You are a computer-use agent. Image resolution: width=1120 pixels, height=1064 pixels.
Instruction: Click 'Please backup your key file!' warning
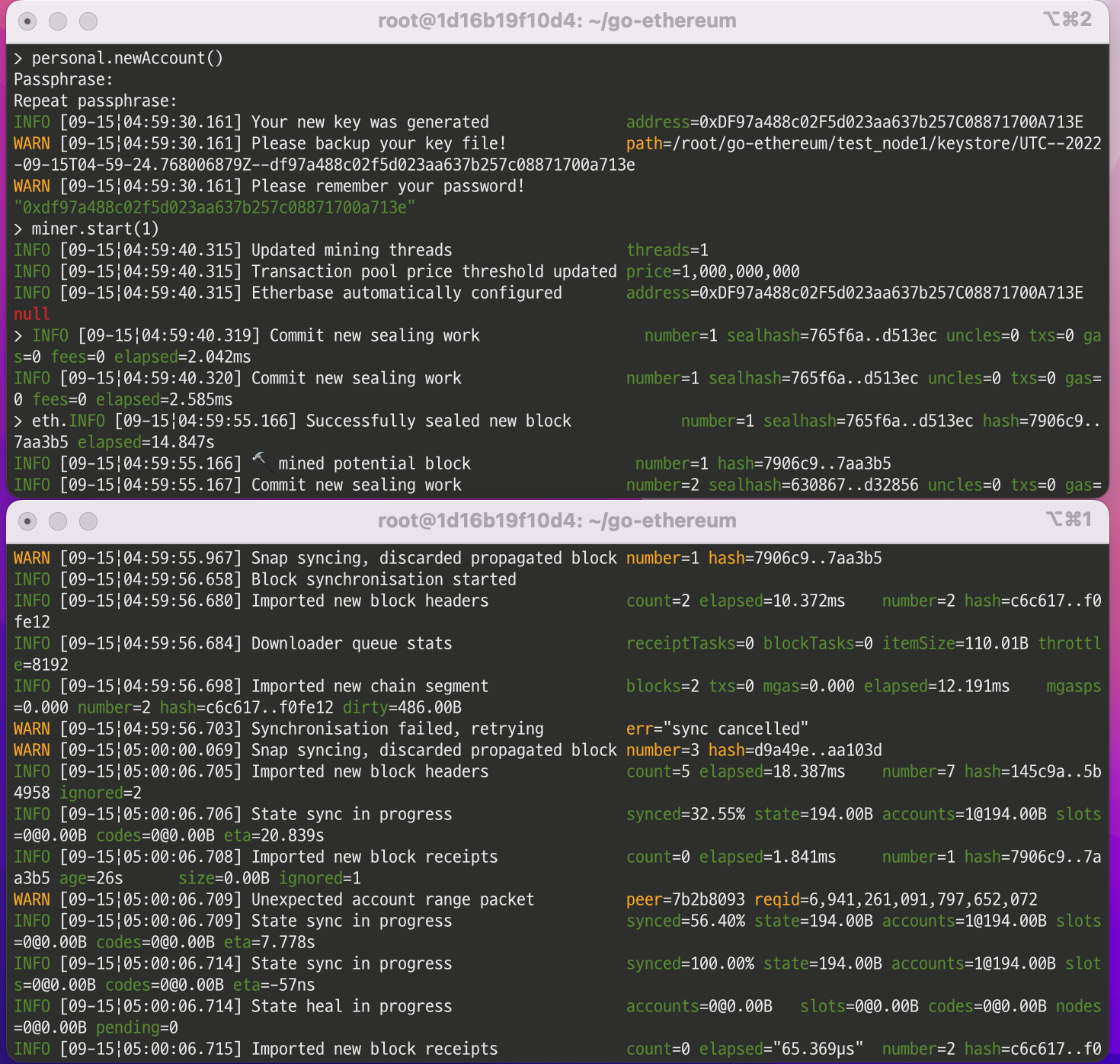pos(379,143)
